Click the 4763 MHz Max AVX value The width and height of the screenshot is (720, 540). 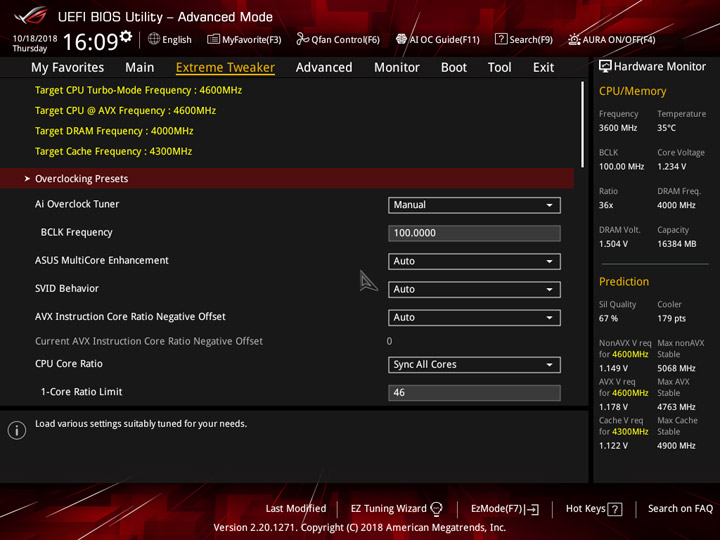pos(676,407)
